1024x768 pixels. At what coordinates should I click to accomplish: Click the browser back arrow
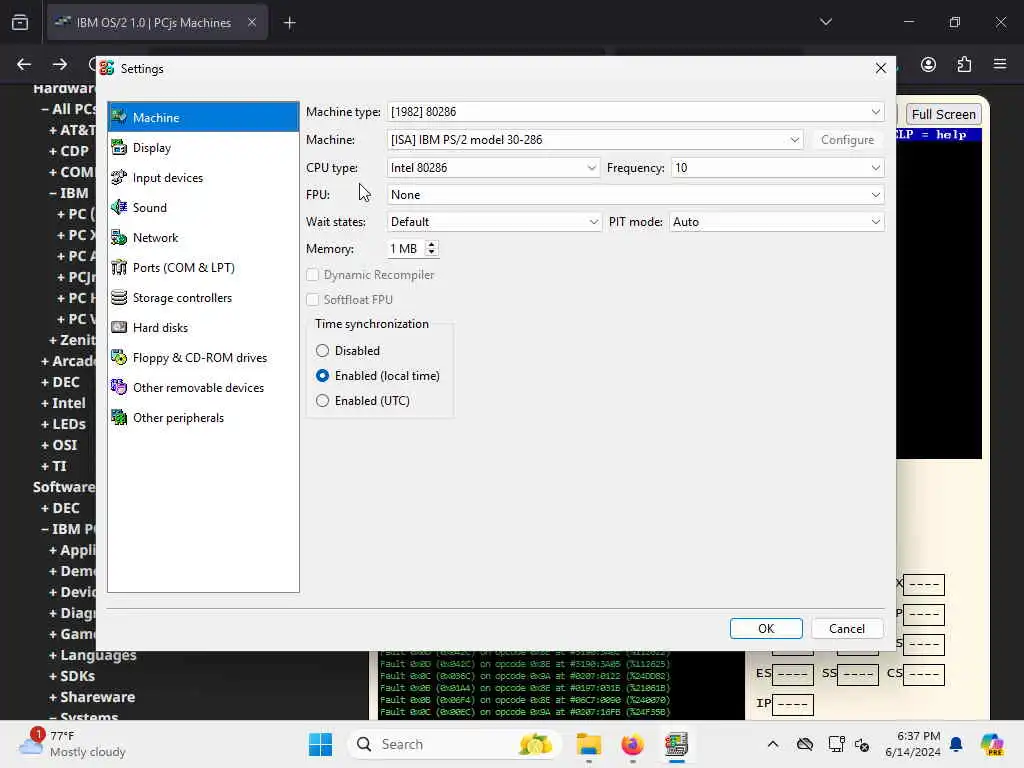tap(24, 64)
